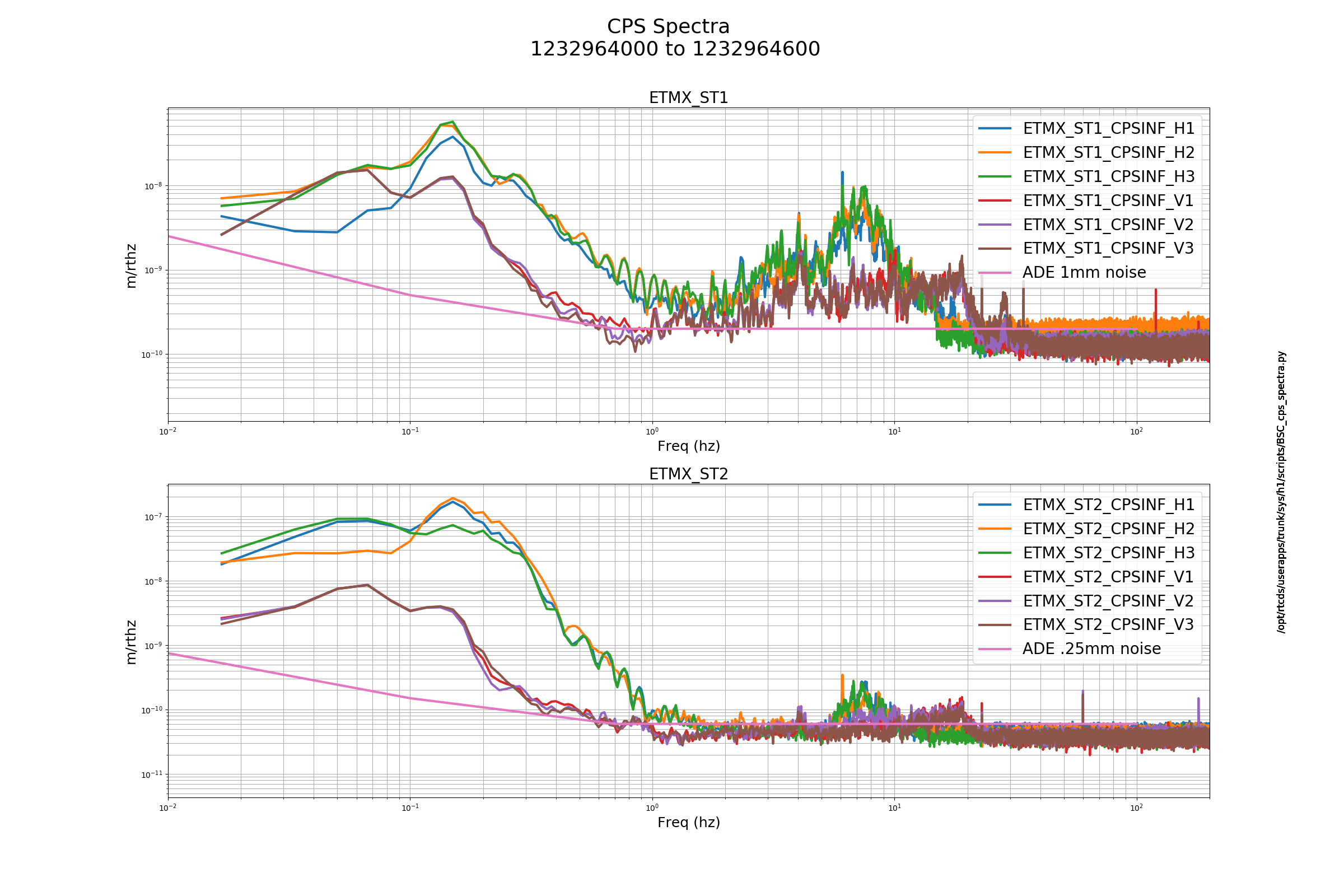Click the green line swatch for ETMX_ST2_CPSINF_H3
The width and height of the screenshot is (1344, 896).
[995, 553]
